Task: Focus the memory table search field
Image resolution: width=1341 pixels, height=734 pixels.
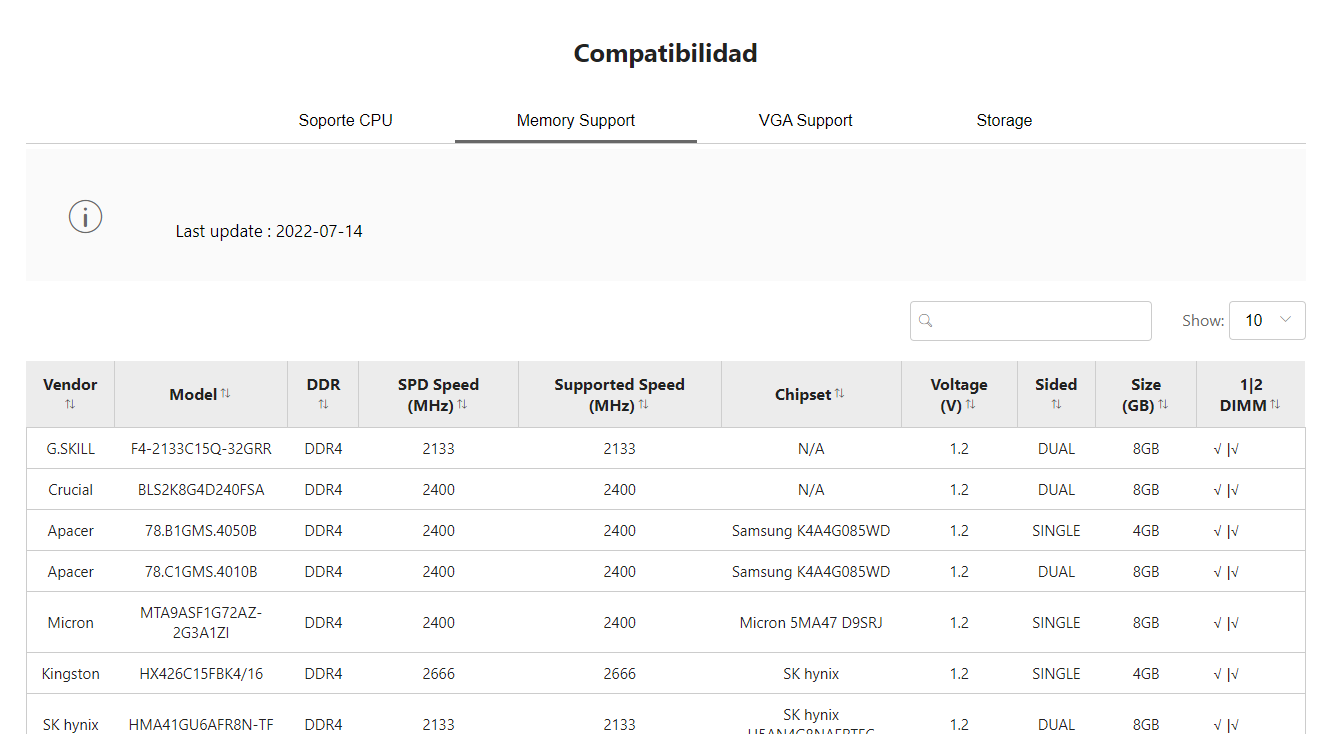Action: tap(1031, 321)
